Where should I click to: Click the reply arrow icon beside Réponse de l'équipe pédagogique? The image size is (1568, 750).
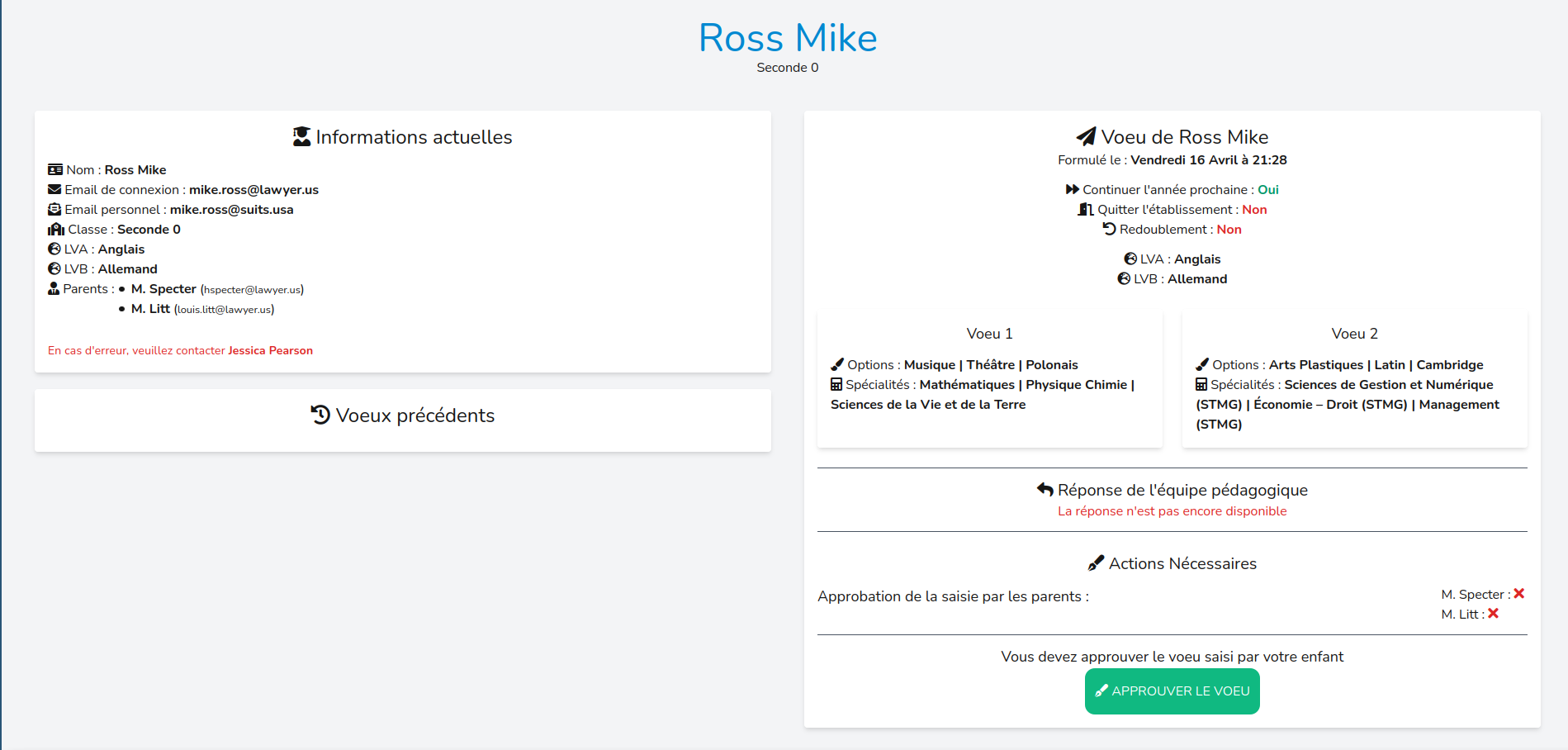[1045, 490]
